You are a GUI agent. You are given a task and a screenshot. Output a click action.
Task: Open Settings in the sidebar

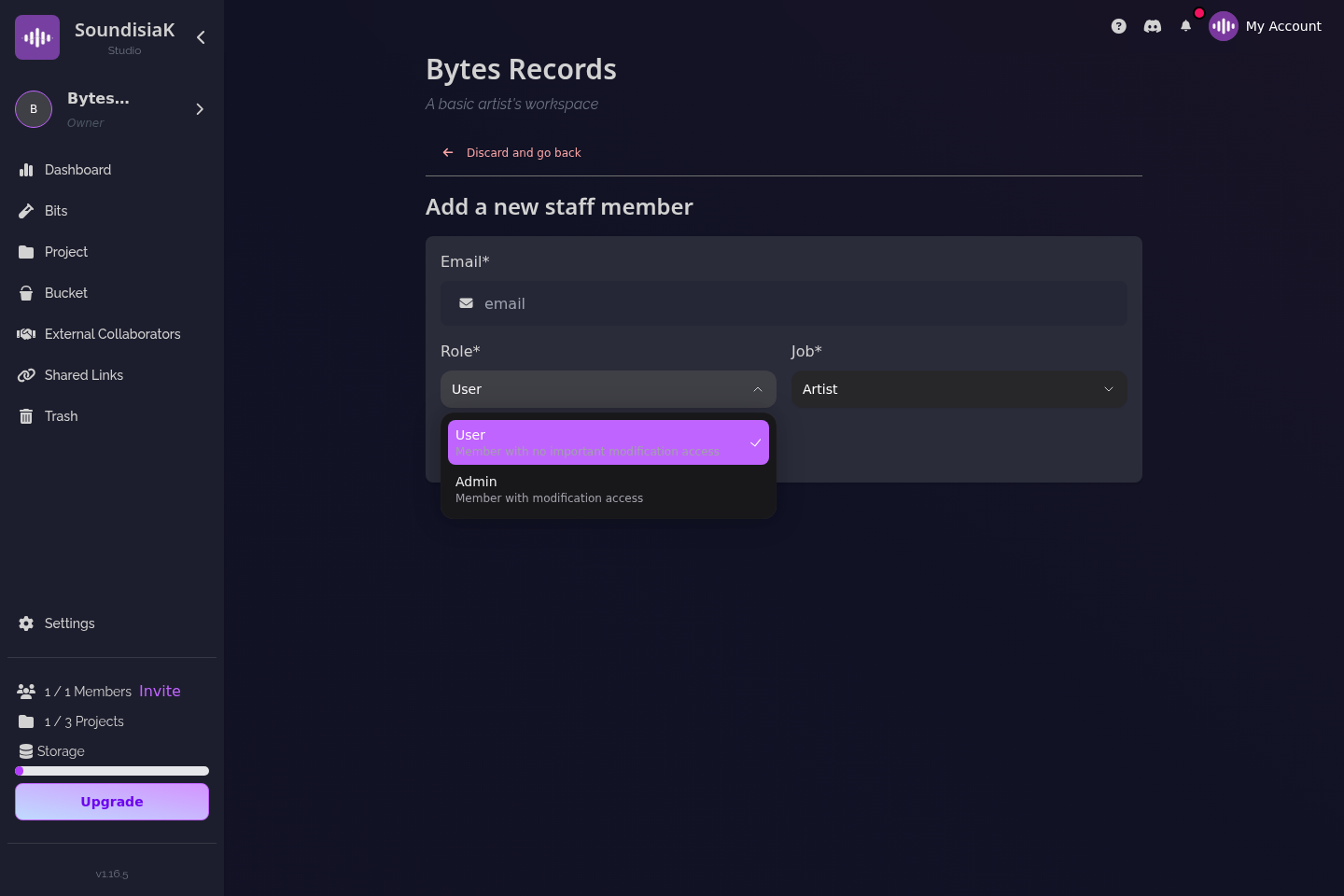coord(112,623)
